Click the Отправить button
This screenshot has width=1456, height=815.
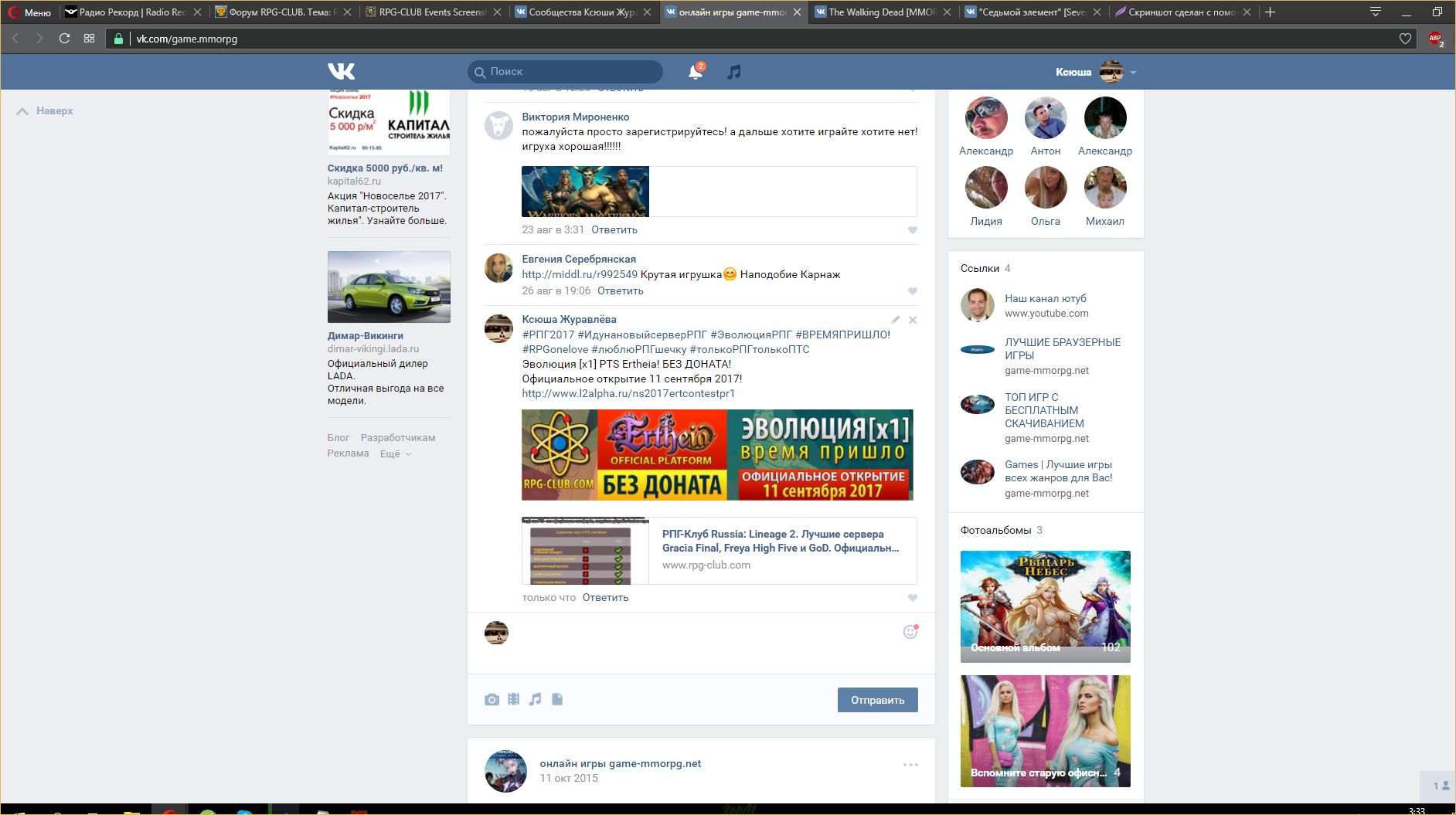pos(877,700)
